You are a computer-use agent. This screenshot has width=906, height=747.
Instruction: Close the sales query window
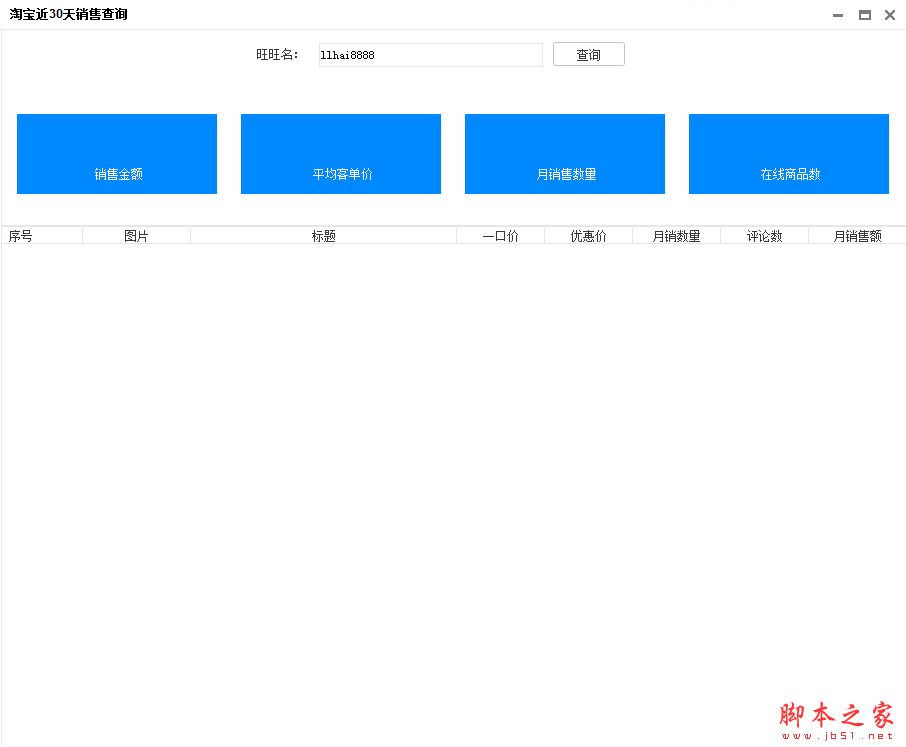click(x=889, y=15)
